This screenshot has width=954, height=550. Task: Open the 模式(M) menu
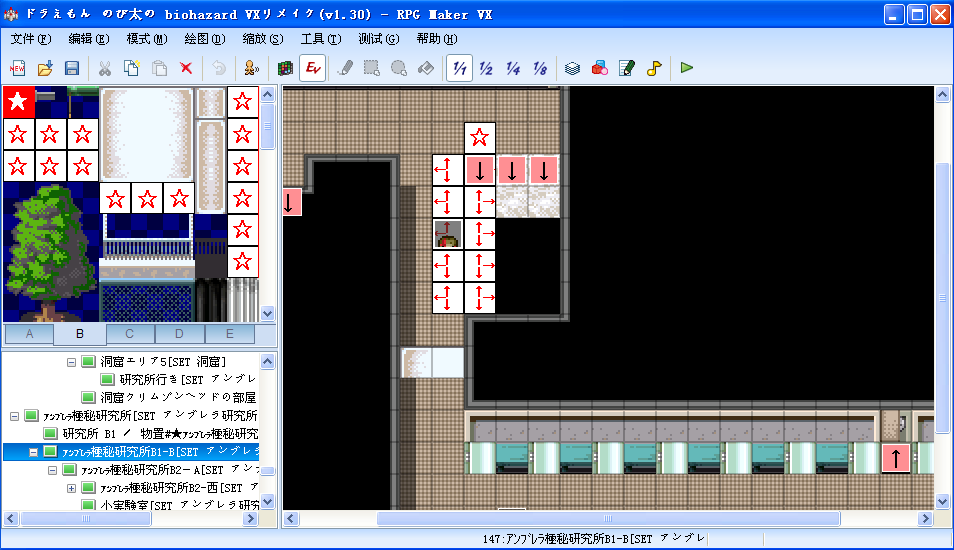(147, 39)
